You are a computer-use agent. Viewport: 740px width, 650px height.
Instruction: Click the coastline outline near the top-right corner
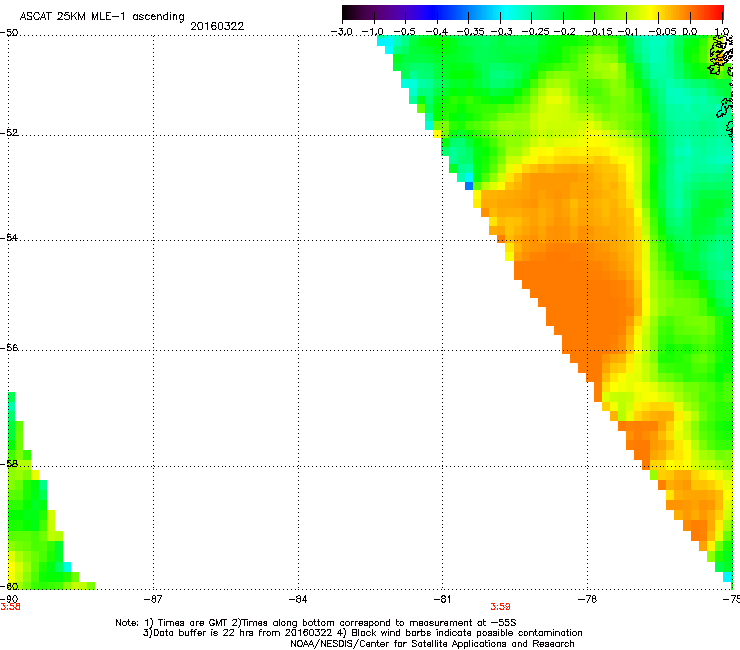pos(719,57)
